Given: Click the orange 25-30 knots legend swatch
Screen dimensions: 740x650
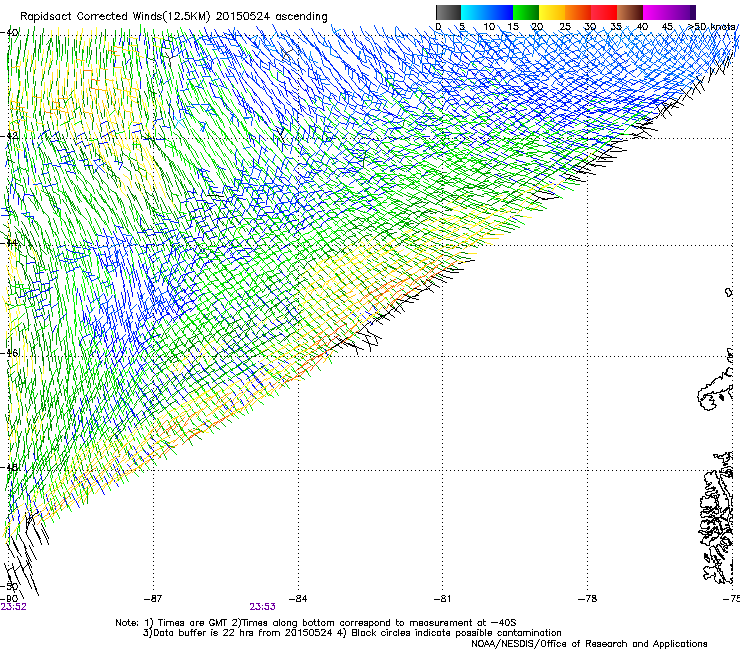Looking at the screenshot, I should [x=578, y=12].
